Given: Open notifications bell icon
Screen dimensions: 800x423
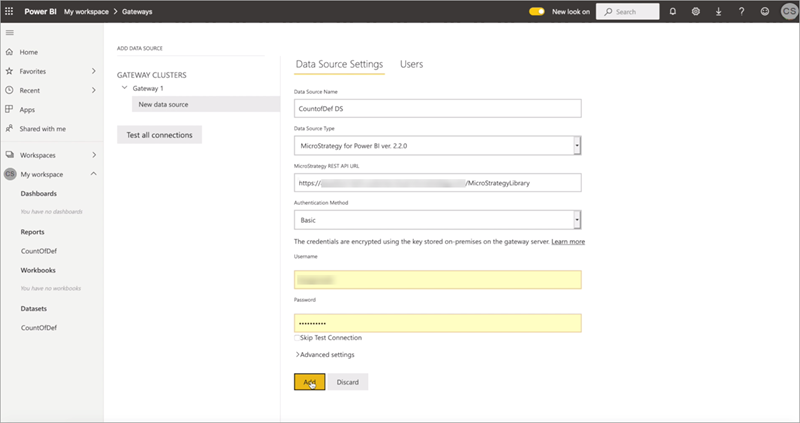Looking at the screenshot, I should coord(673,11).
